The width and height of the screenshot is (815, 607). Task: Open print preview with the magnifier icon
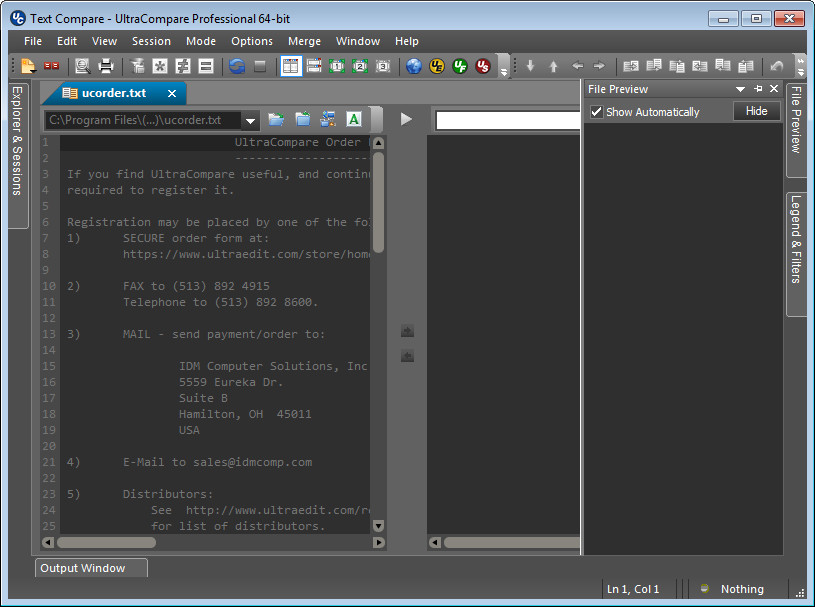pos(83,66)
